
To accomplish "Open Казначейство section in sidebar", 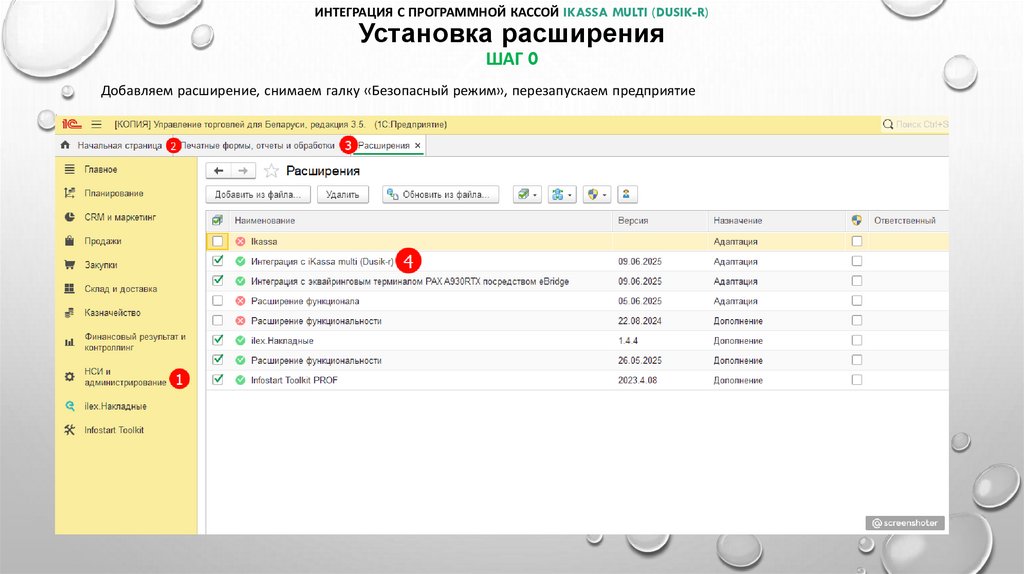I will (112, 313).
